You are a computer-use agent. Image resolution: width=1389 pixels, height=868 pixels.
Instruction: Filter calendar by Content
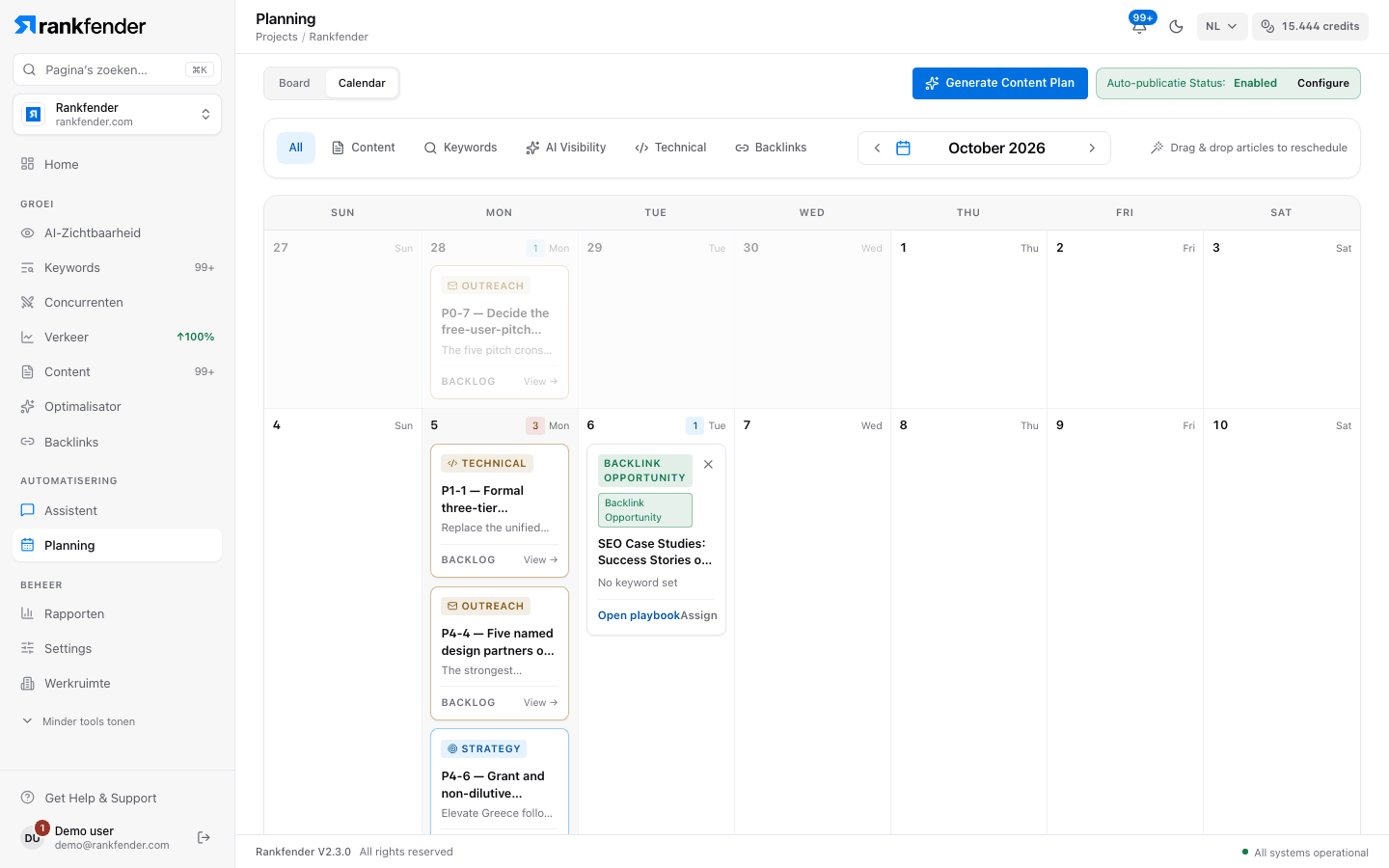[x=364, y=148]
